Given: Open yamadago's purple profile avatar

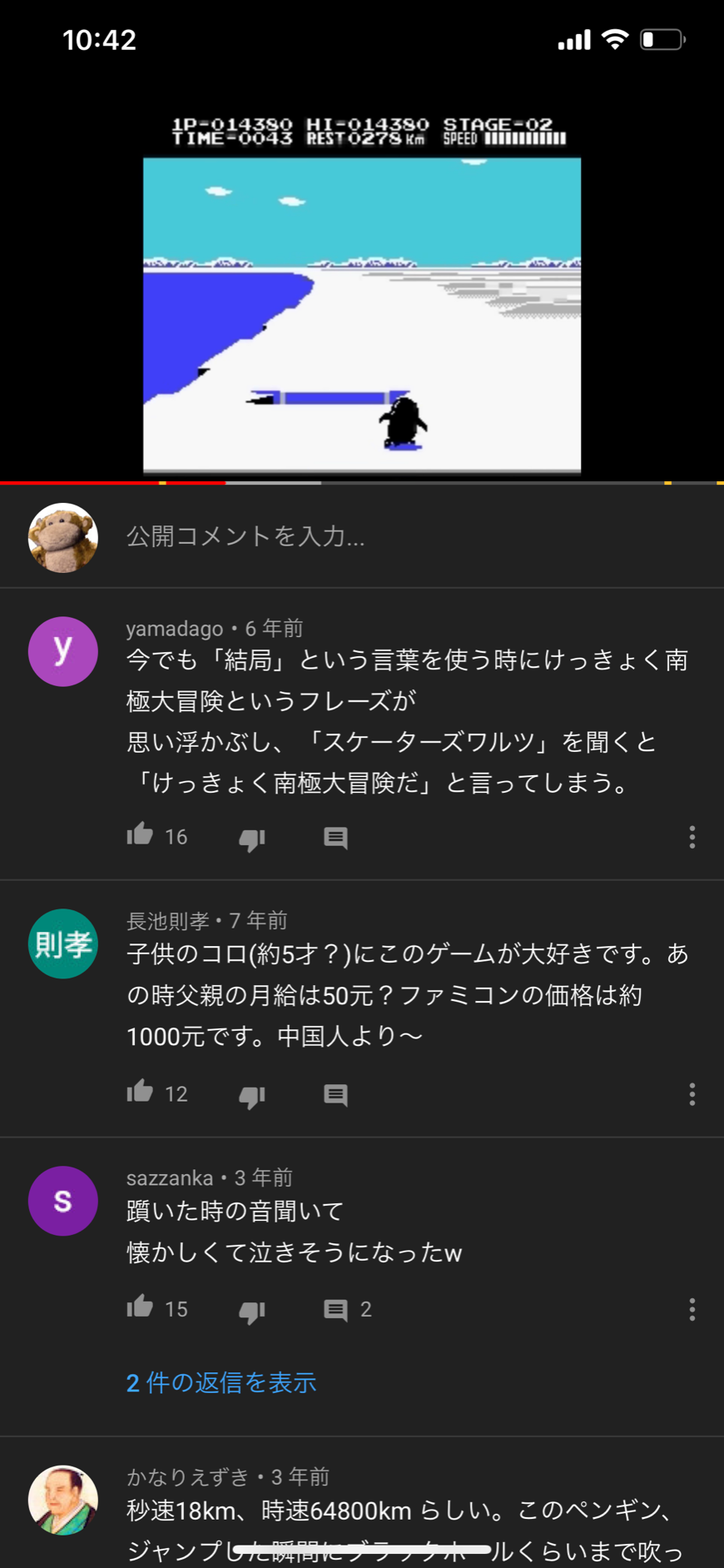Looking at the screenshot, I should (63, 651).
